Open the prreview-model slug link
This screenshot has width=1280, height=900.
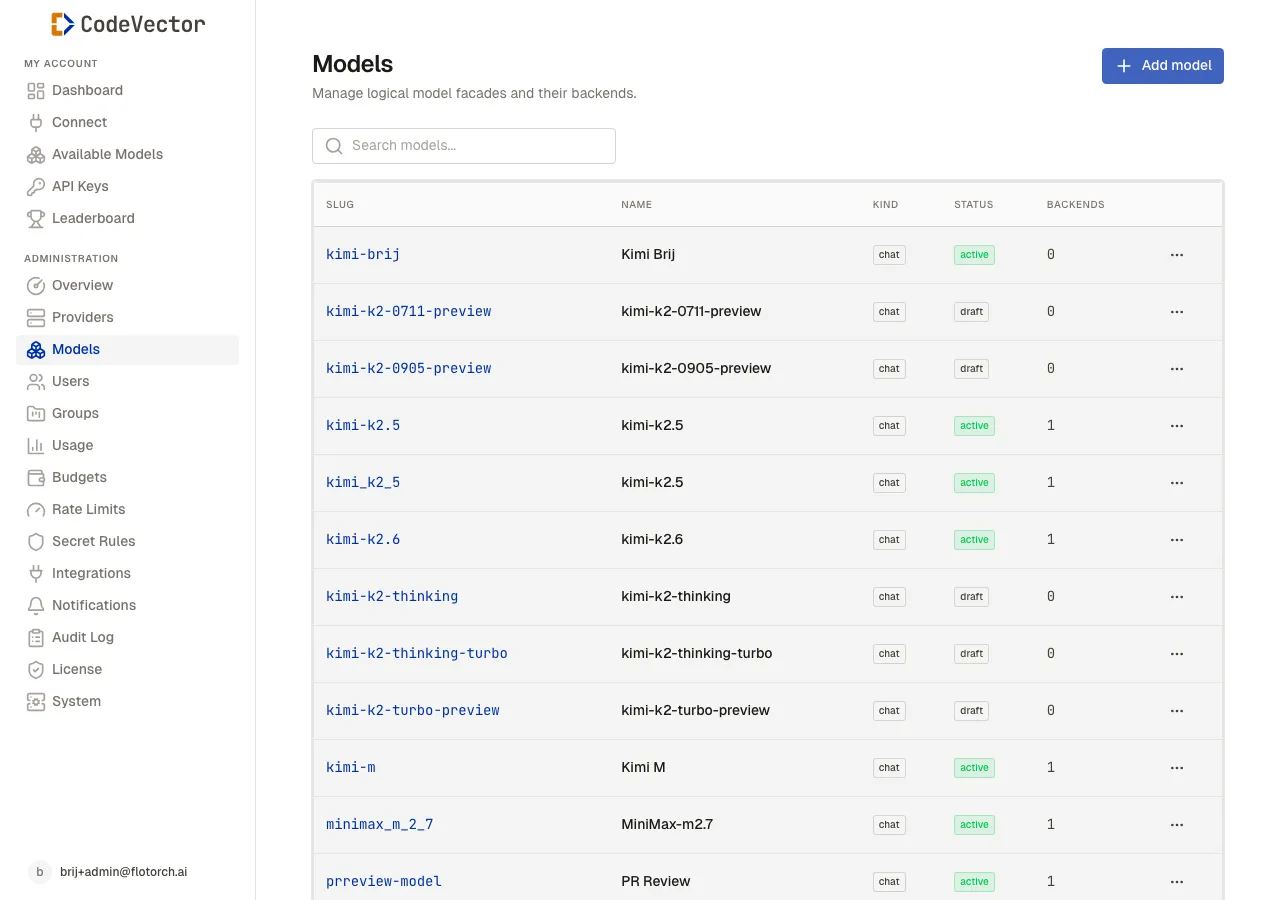(x=384, y=882)
